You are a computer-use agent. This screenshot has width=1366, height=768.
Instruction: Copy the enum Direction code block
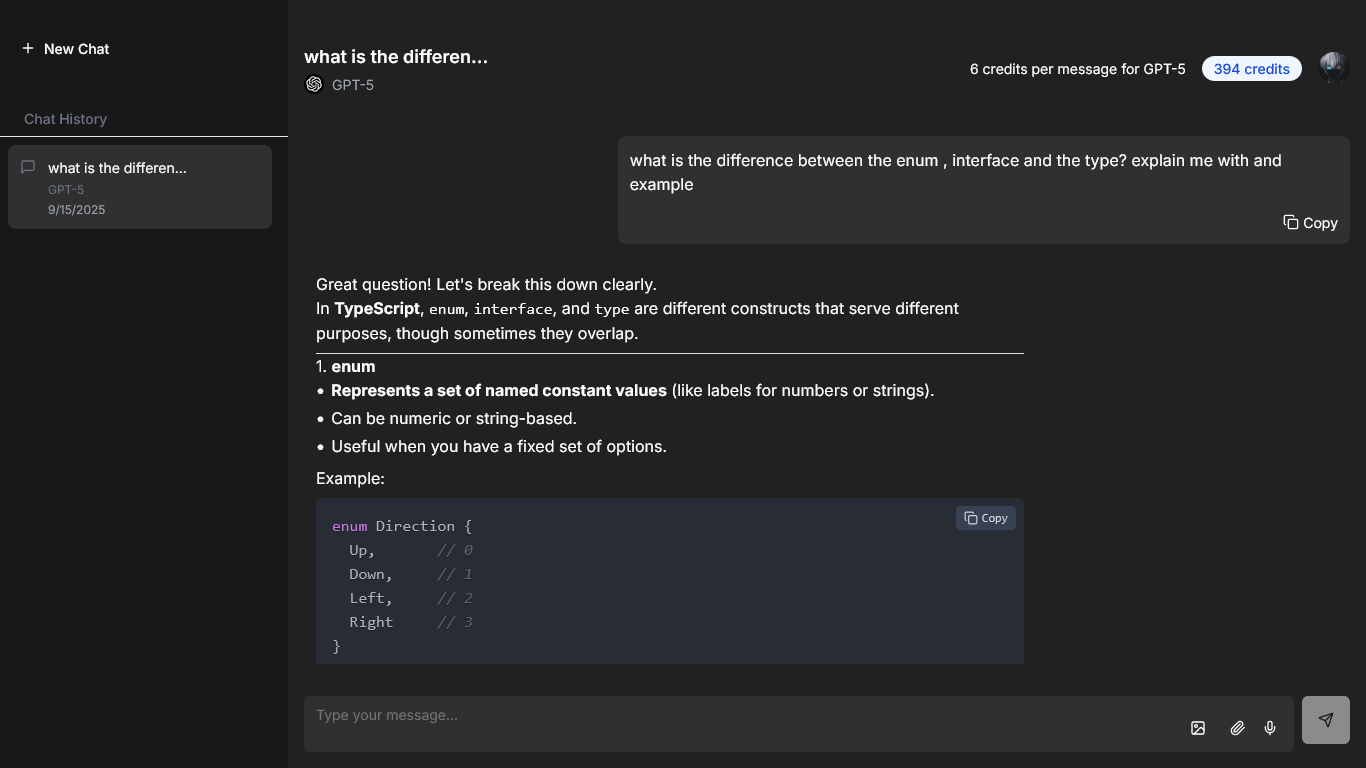point(986,518)
